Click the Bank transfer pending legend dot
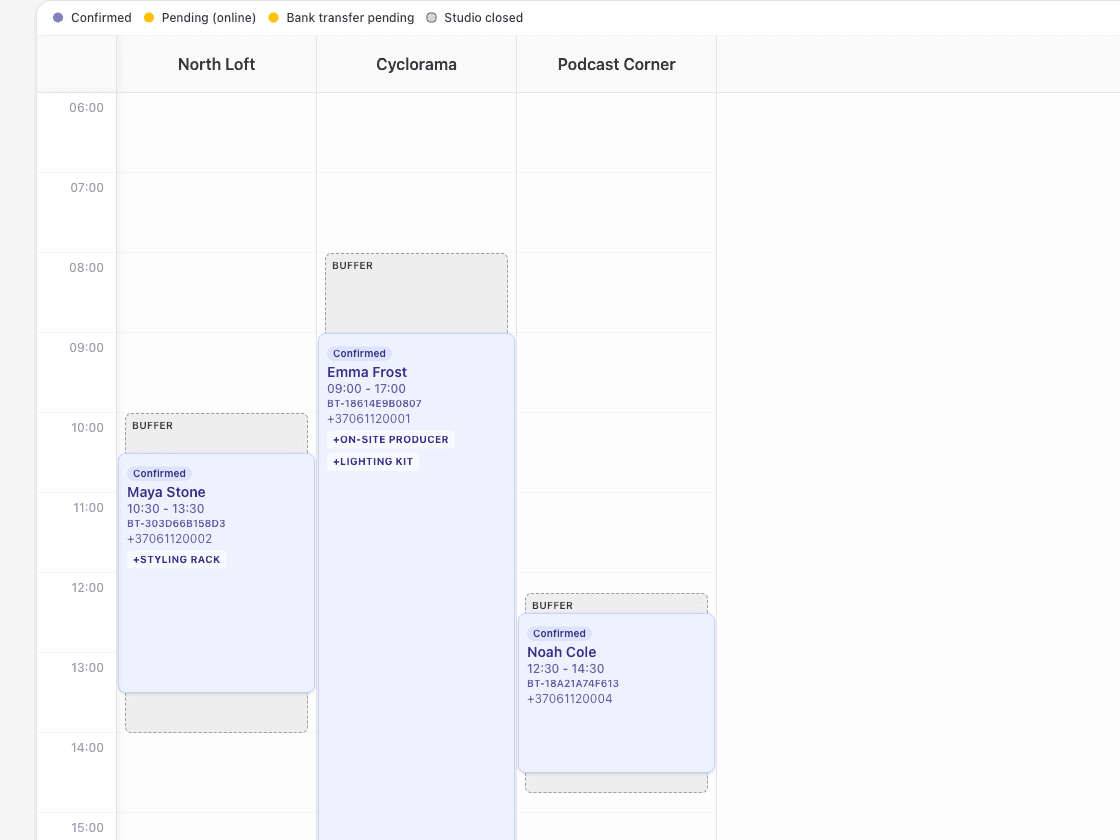 tap(273, 18)
